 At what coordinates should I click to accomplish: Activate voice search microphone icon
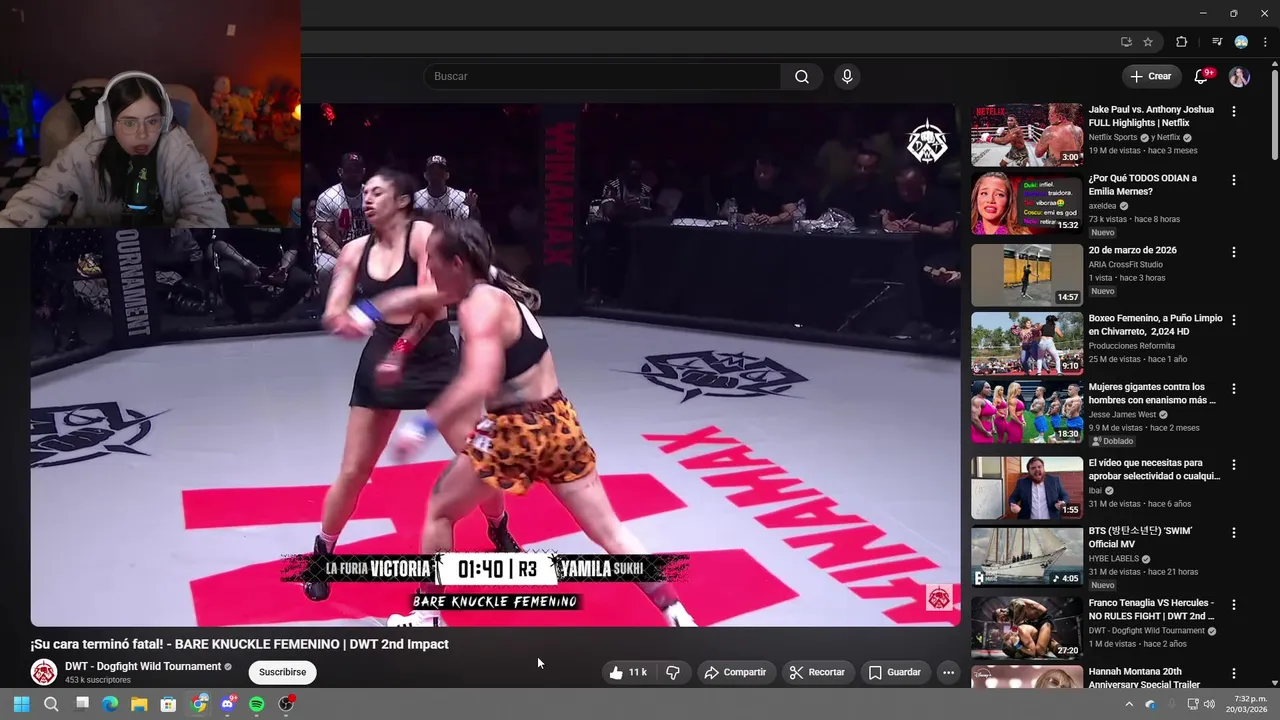pos(847,76)
